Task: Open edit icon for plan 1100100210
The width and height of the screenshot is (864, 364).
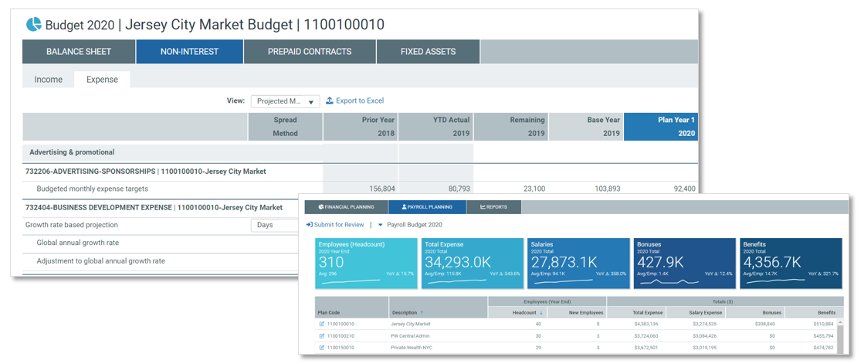Action: point(322,335)
